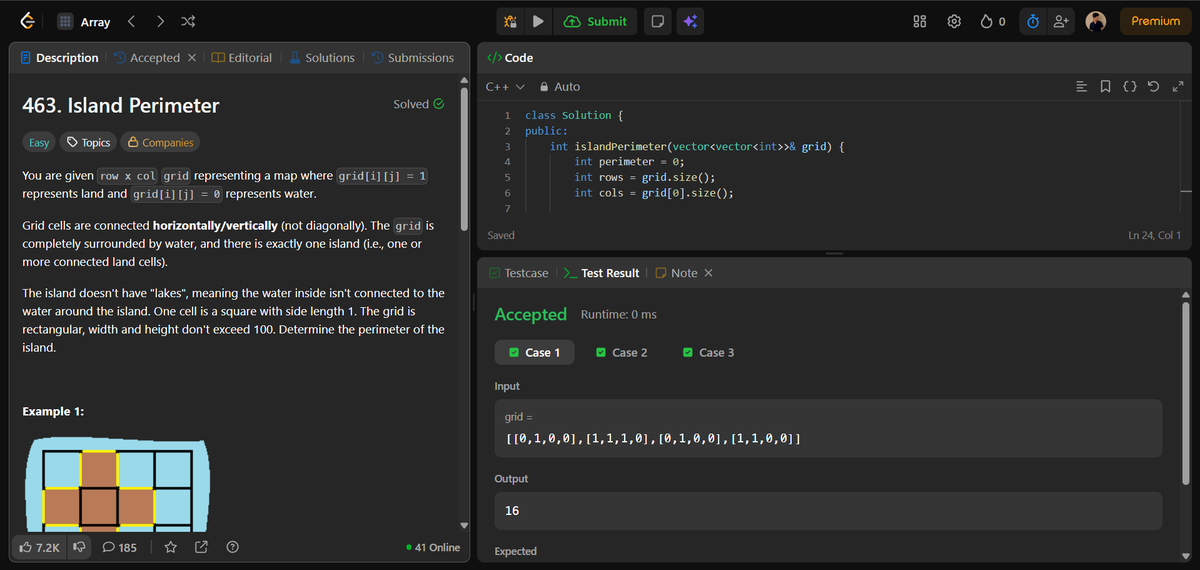Click the grid input value field
The width and height of the screenshot is (1200, 570).
828,428
